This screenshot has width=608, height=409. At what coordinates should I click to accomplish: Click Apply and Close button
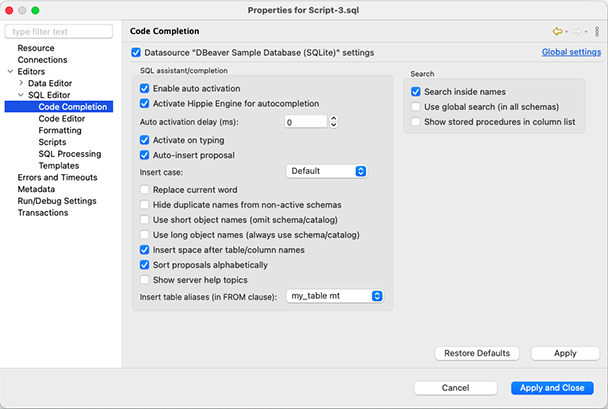(x=552, y=388)
